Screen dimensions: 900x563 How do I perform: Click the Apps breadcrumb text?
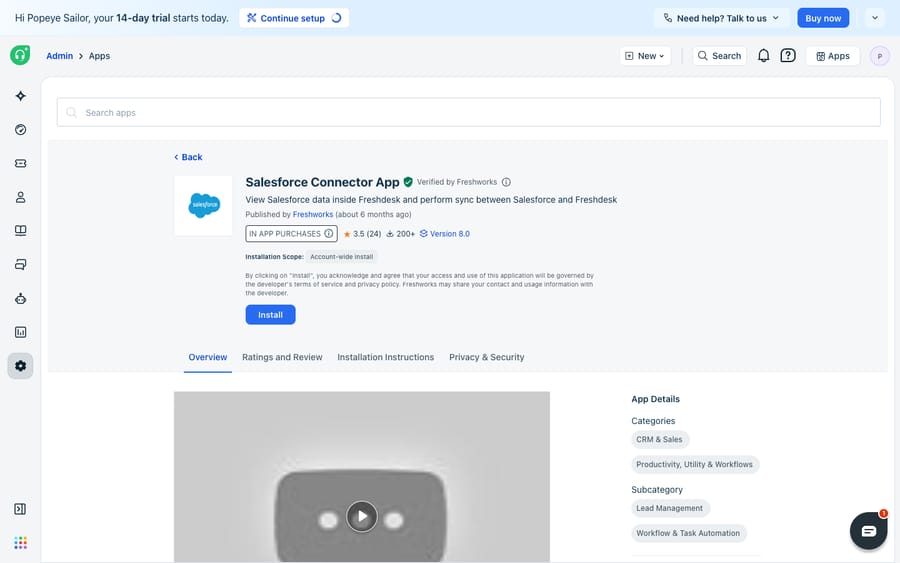coord(99,56)
